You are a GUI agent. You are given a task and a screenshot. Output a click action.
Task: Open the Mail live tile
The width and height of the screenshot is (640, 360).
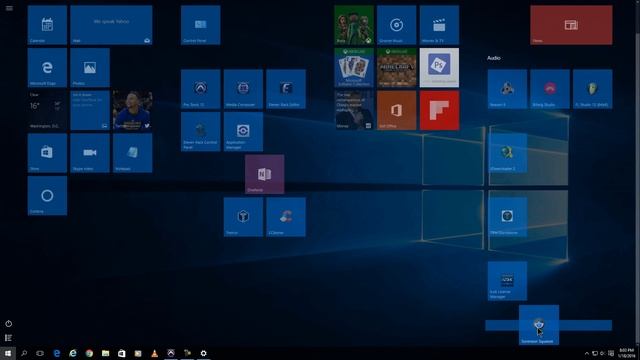coord(111,25)
